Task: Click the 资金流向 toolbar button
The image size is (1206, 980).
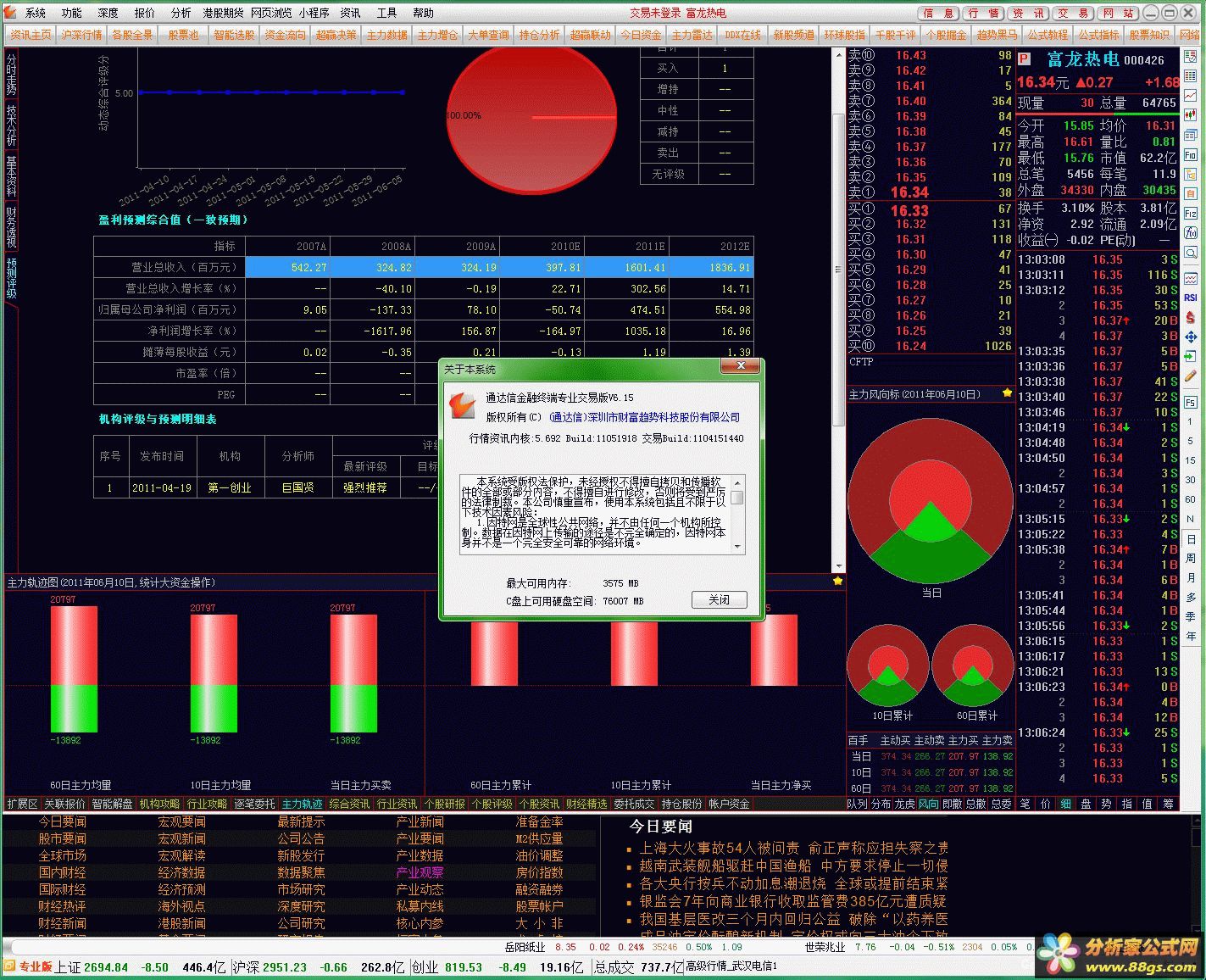Action: click(x=285, y=35)
